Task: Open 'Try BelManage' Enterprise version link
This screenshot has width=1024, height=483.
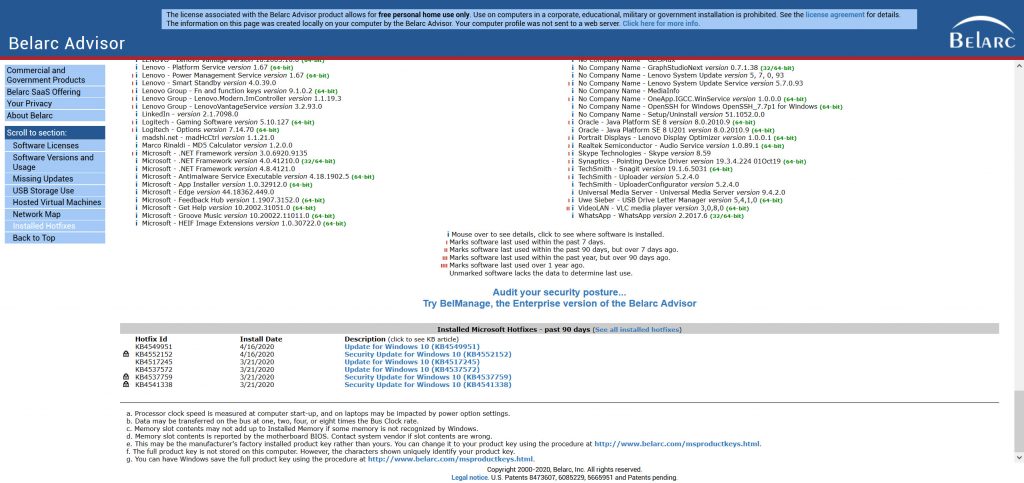Action: coord(559,304)
